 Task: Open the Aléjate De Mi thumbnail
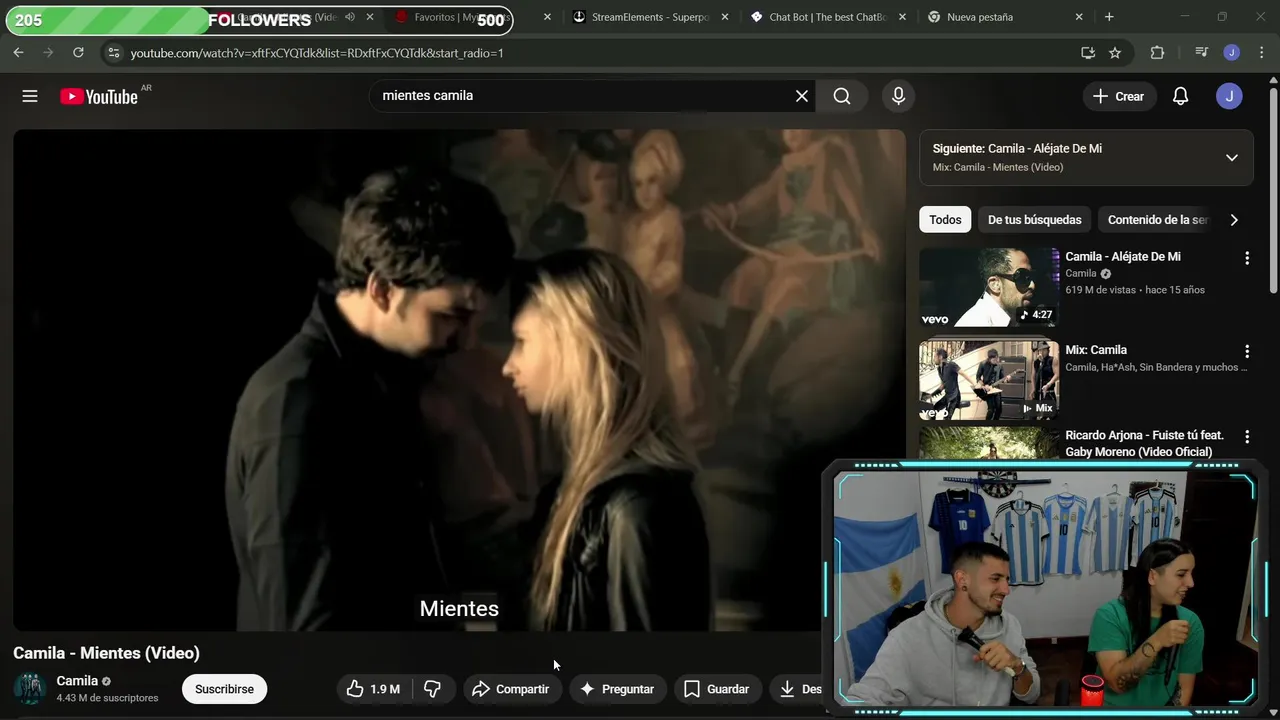pyautogui.click(x=989, y=287)
